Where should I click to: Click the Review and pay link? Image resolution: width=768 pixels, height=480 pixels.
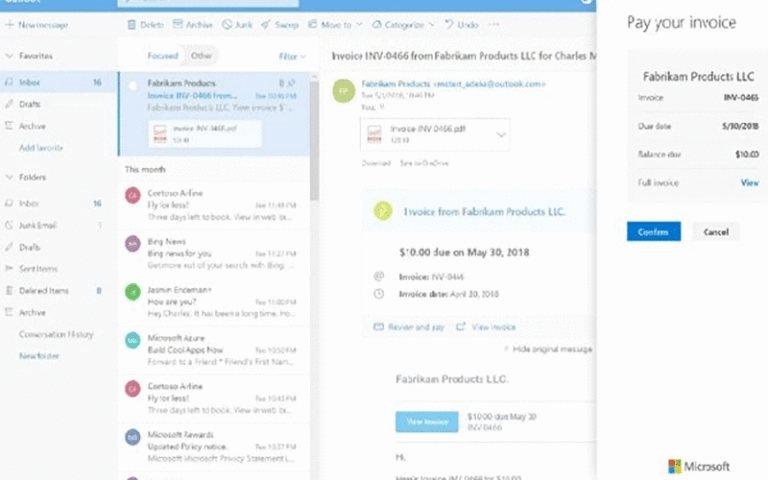point(416,327)
